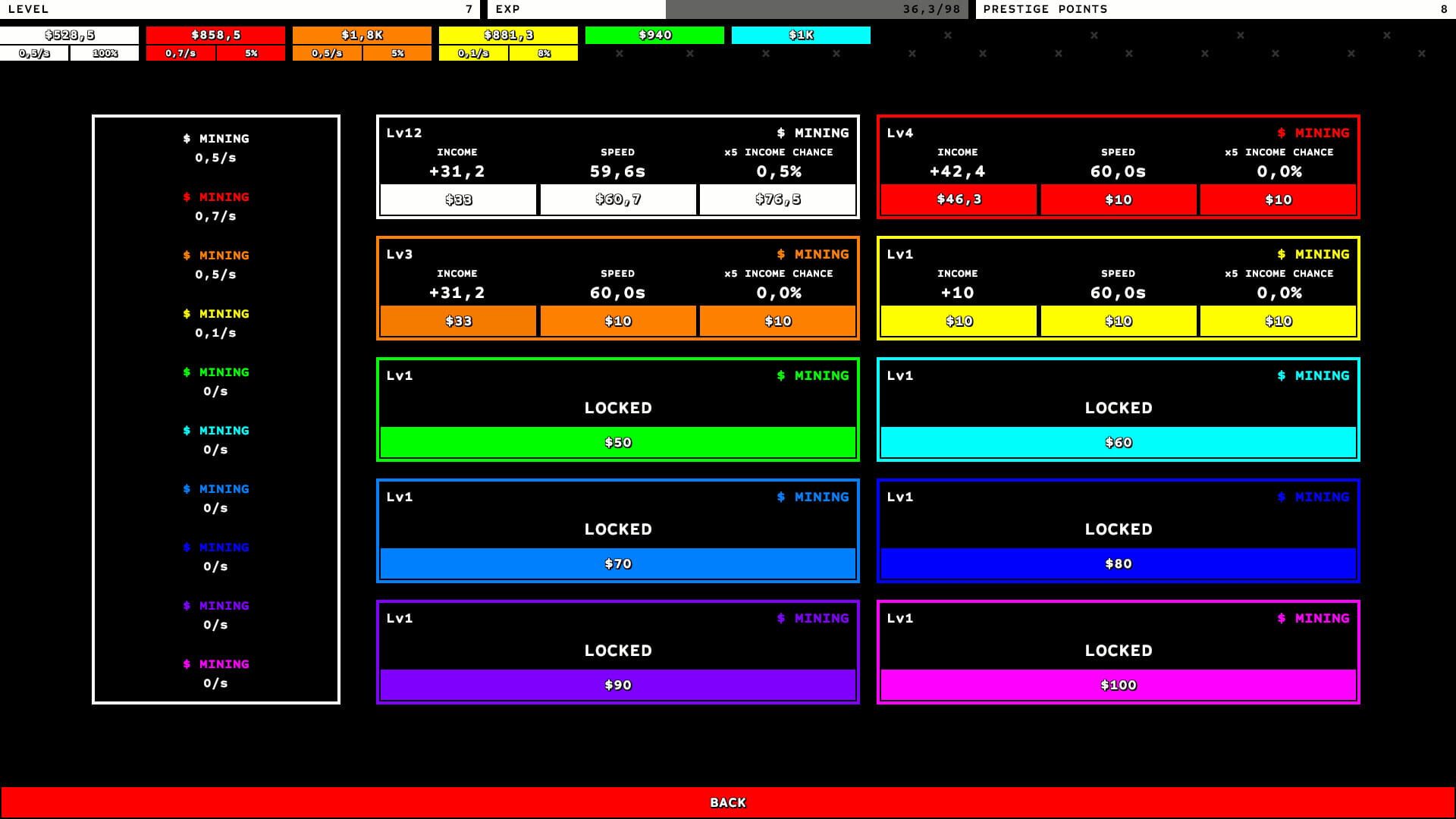This screenshot has height=819, width=1456.
Task: Click the $ MINING icon on red Lv4 panel
Action: [1313, 133]
